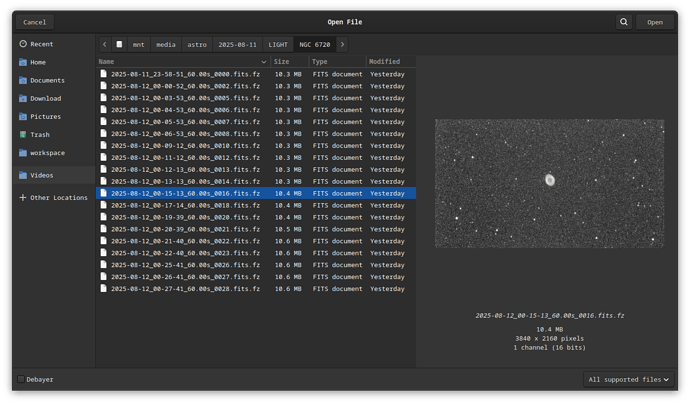The image size is (690, 404).
Task: Open Other Locations in the sidebar
Action: pos(54,198)
